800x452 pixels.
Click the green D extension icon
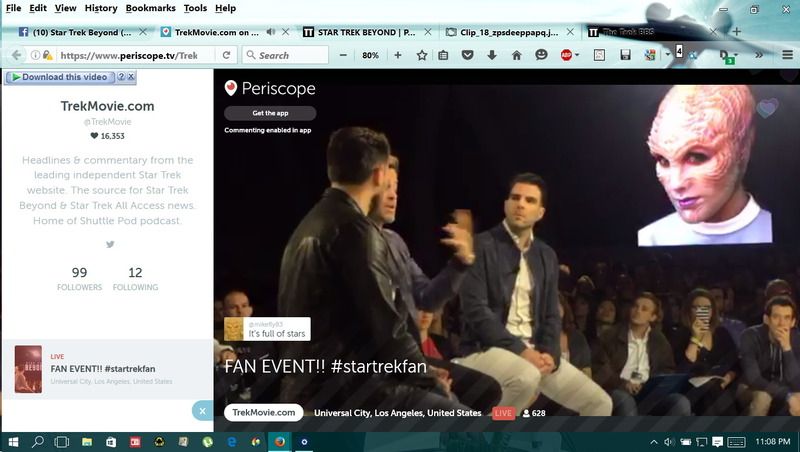coord(726,56)
